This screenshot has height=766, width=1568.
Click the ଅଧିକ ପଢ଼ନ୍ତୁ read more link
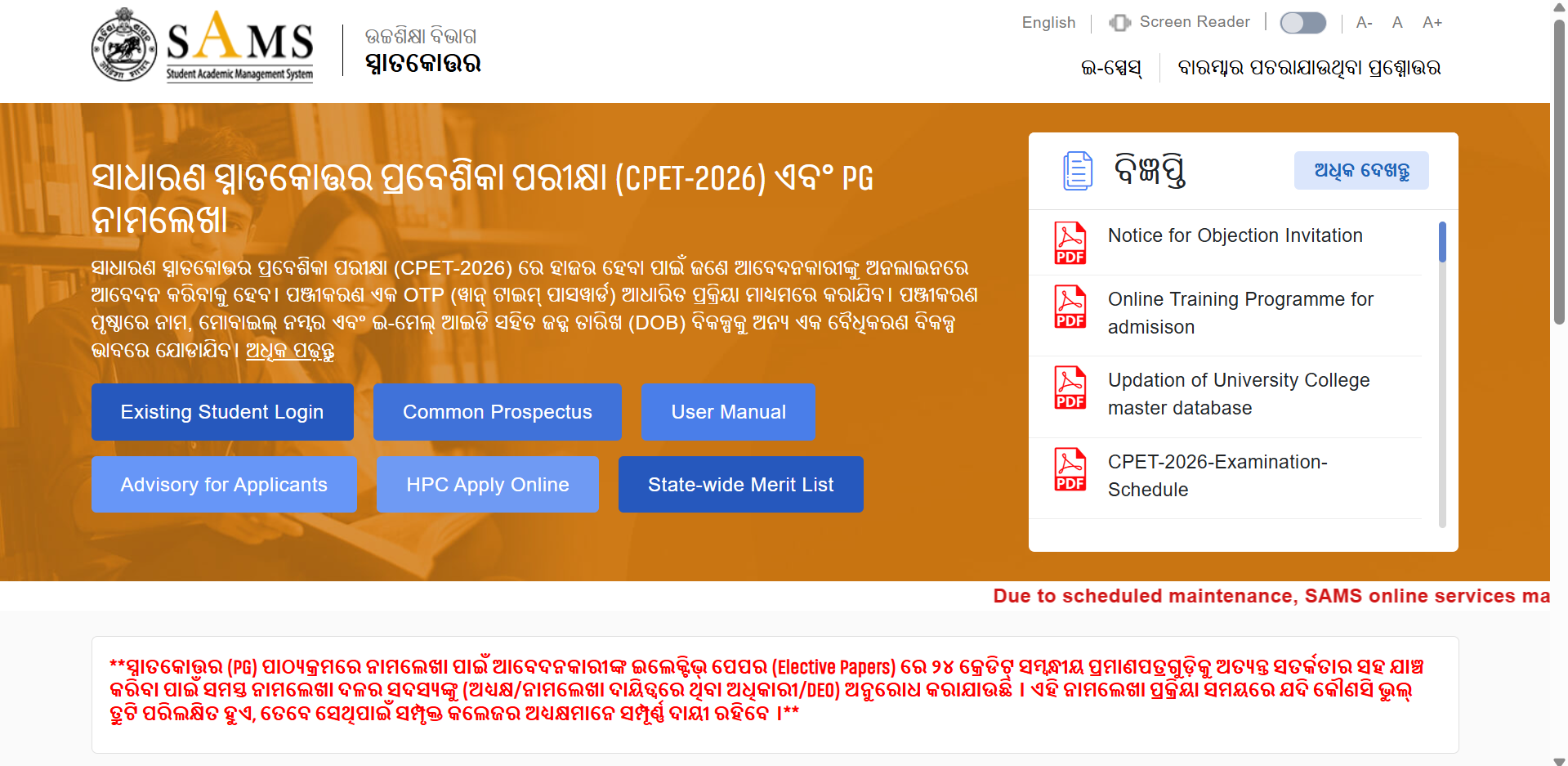pyautogui.click(x=290, y=351)
